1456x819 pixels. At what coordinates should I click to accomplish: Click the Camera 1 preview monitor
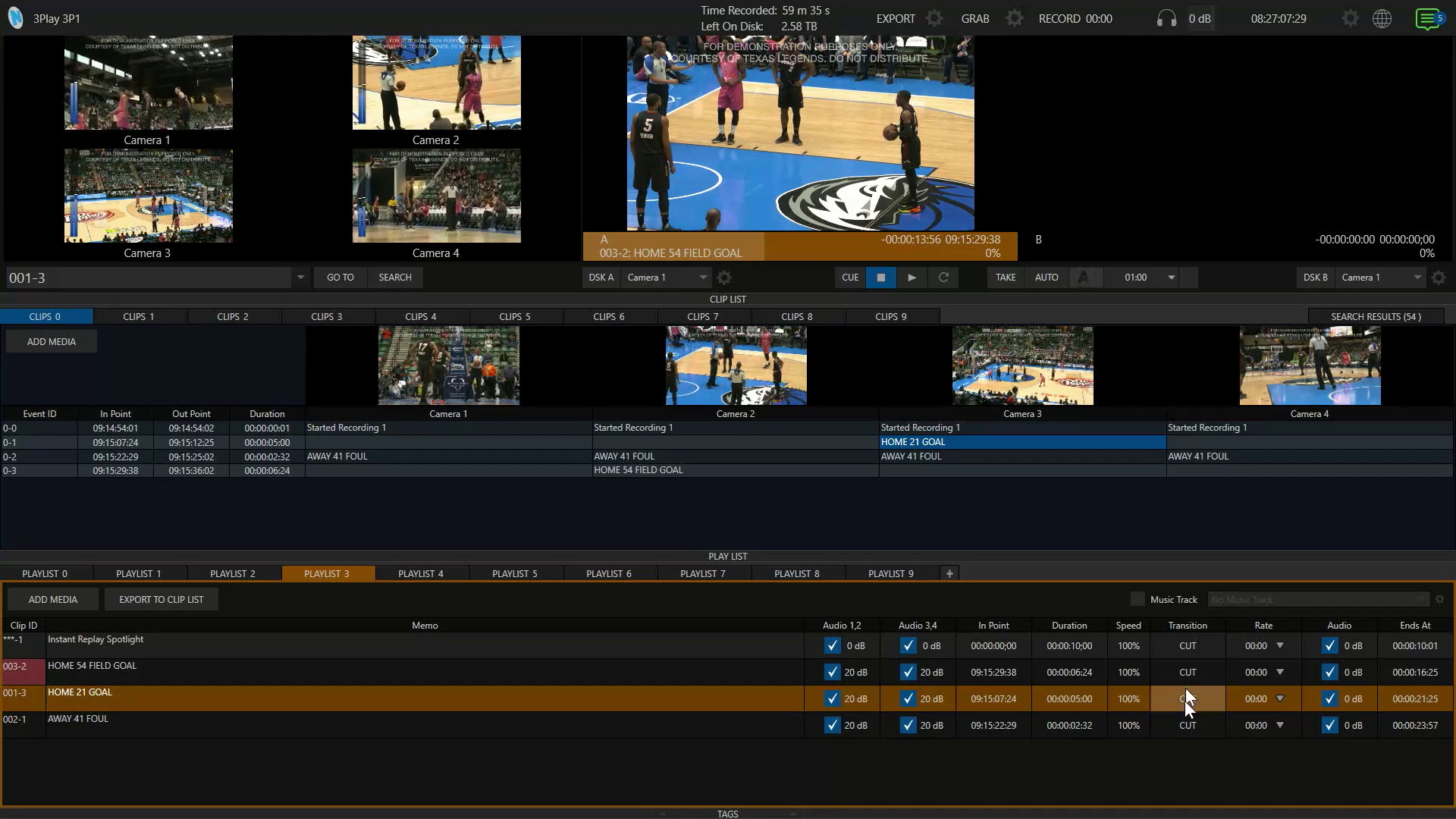149,83
